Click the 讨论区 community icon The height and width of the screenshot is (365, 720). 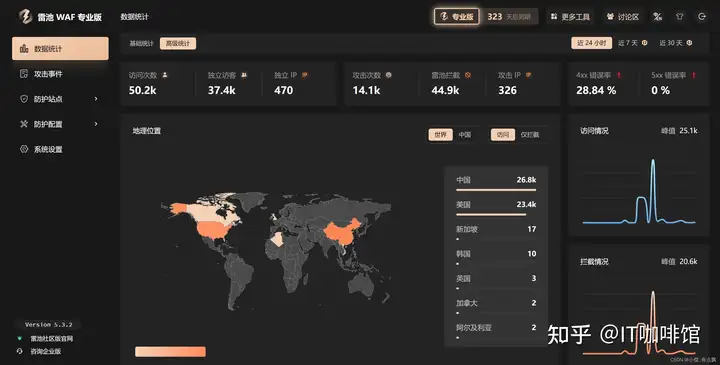623,17
